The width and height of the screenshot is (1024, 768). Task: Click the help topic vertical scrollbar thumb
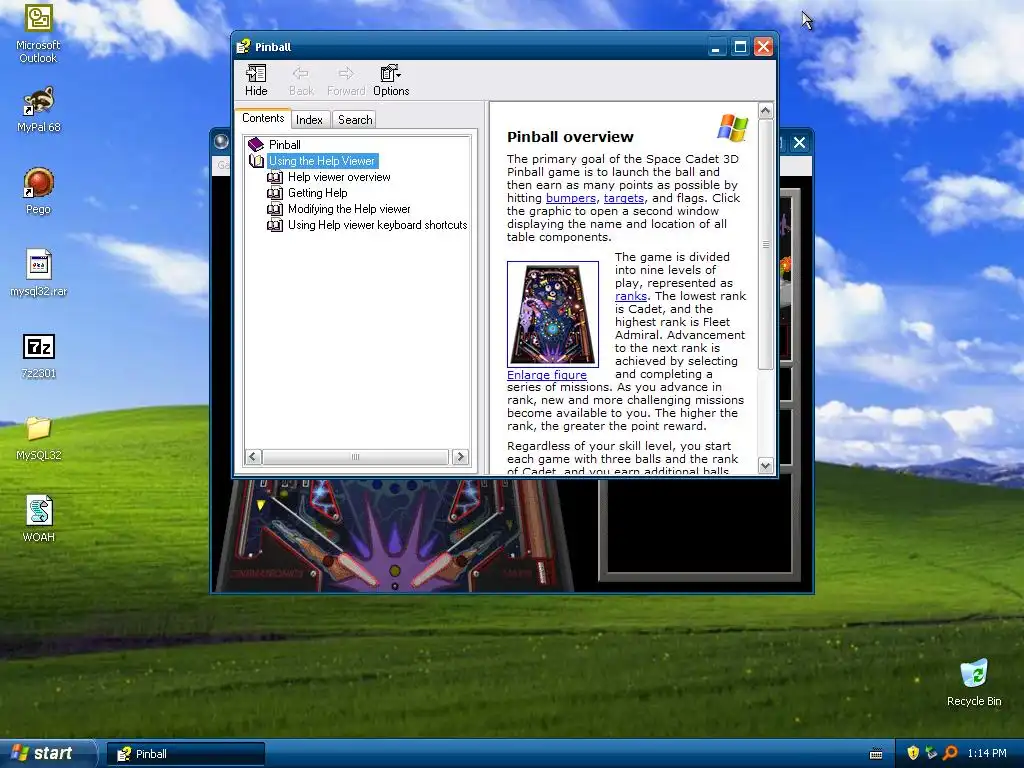pyautogui.click(x=765, y=244)
